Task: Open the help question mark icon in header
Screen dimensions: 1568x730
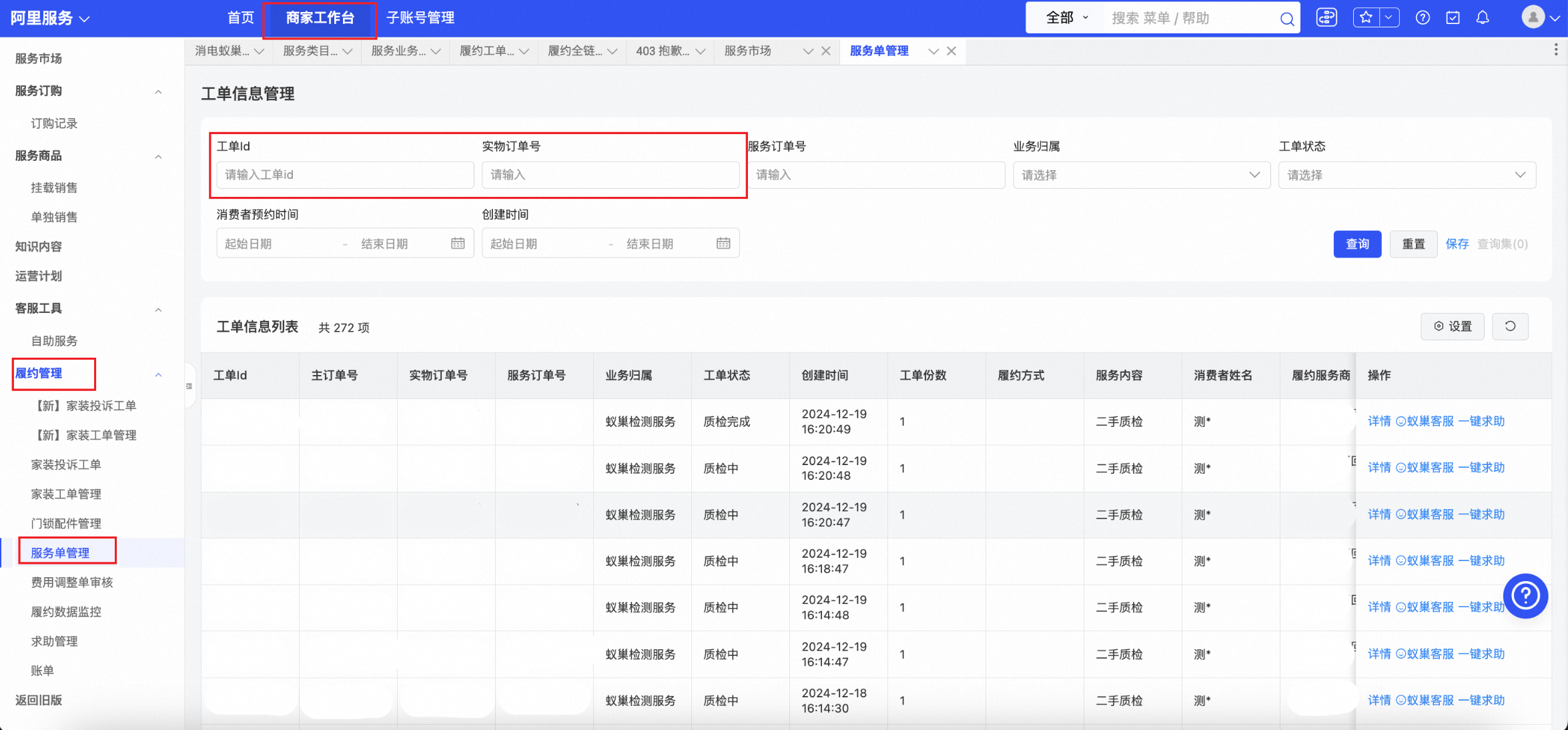Action: (1423, 18)
